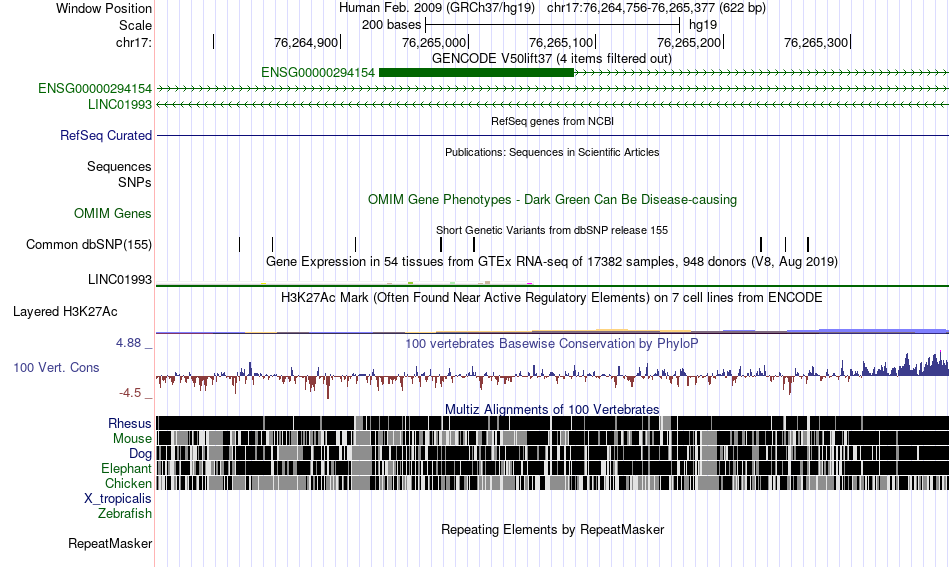
Task: Click the Common dbSNP(155) track label
Action: click(x=89, y=244)
